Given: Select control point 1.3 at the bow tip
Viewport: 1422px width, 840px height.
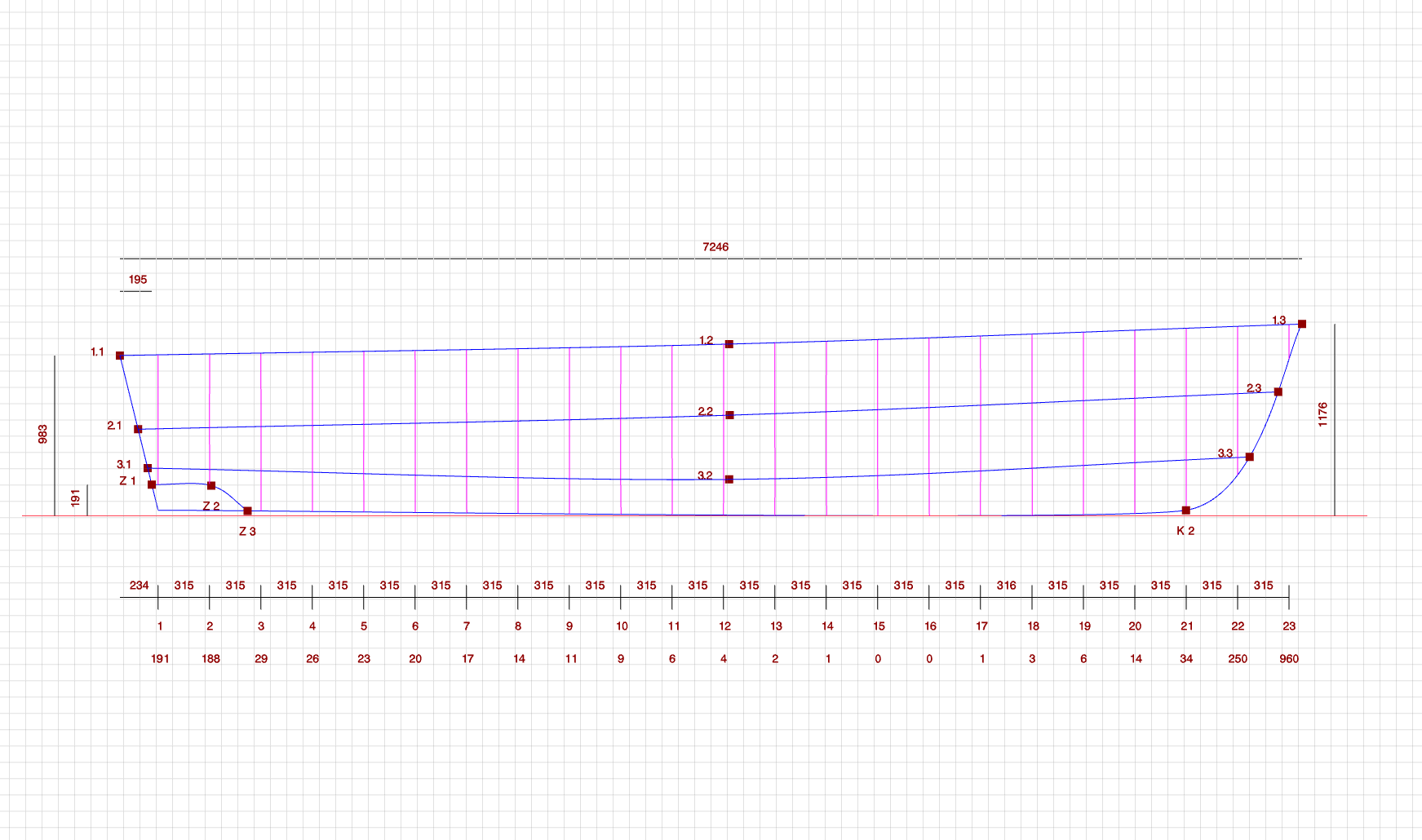Looking at the screenshot, I should pos(1302,324).
